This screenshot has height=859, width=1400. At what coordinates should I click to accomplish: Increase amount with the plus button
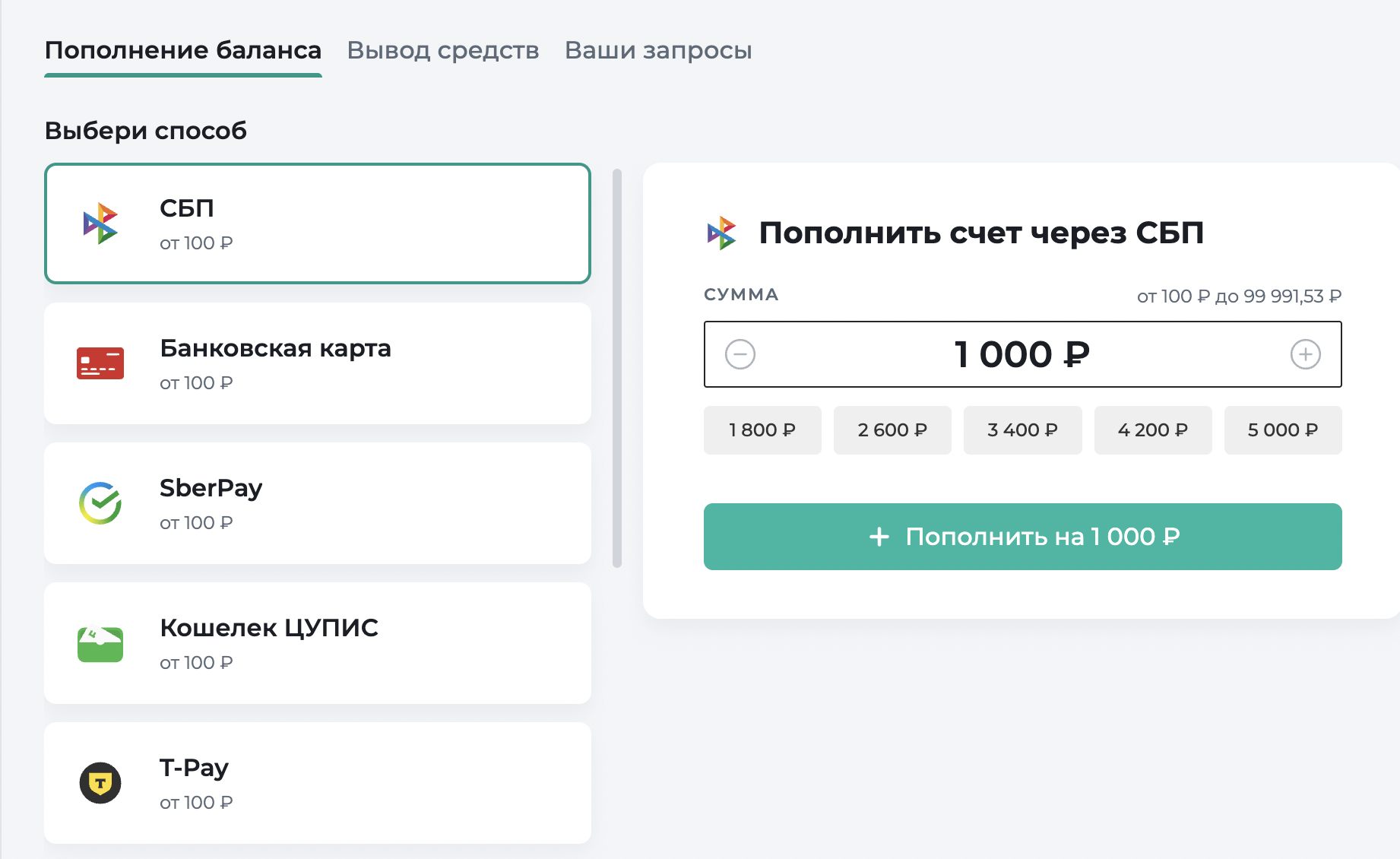[x=1306, y=354]
